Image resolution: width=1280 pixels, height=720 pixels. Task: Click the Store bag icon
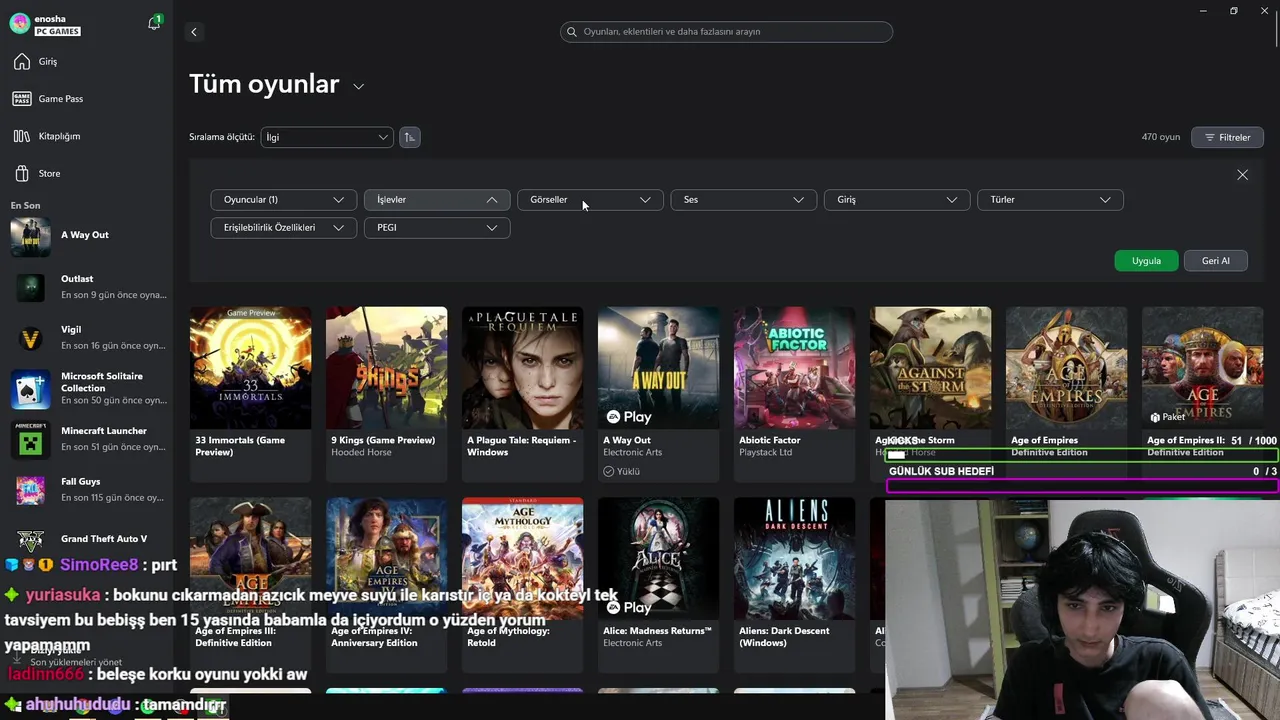[x=22, y=173]
